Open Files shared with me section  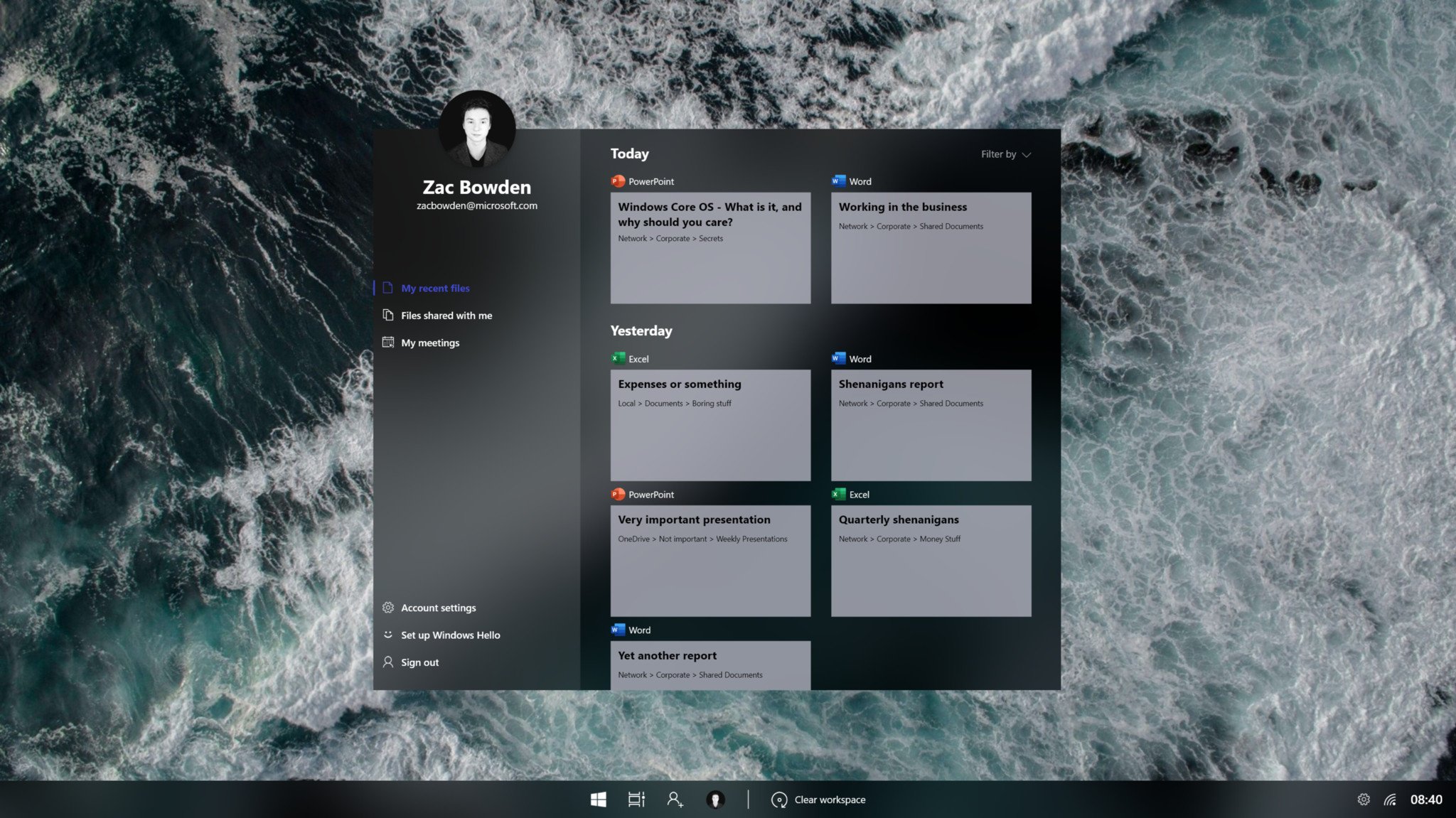(x=446, y=316)
